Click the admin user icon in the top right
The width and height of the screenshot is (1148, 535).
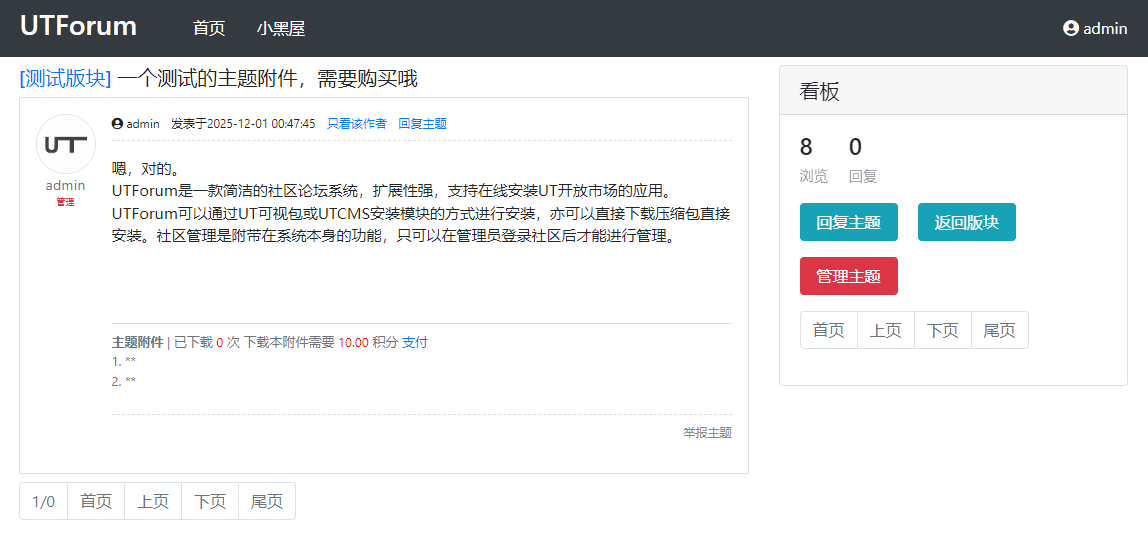[x=1071, y=29]
